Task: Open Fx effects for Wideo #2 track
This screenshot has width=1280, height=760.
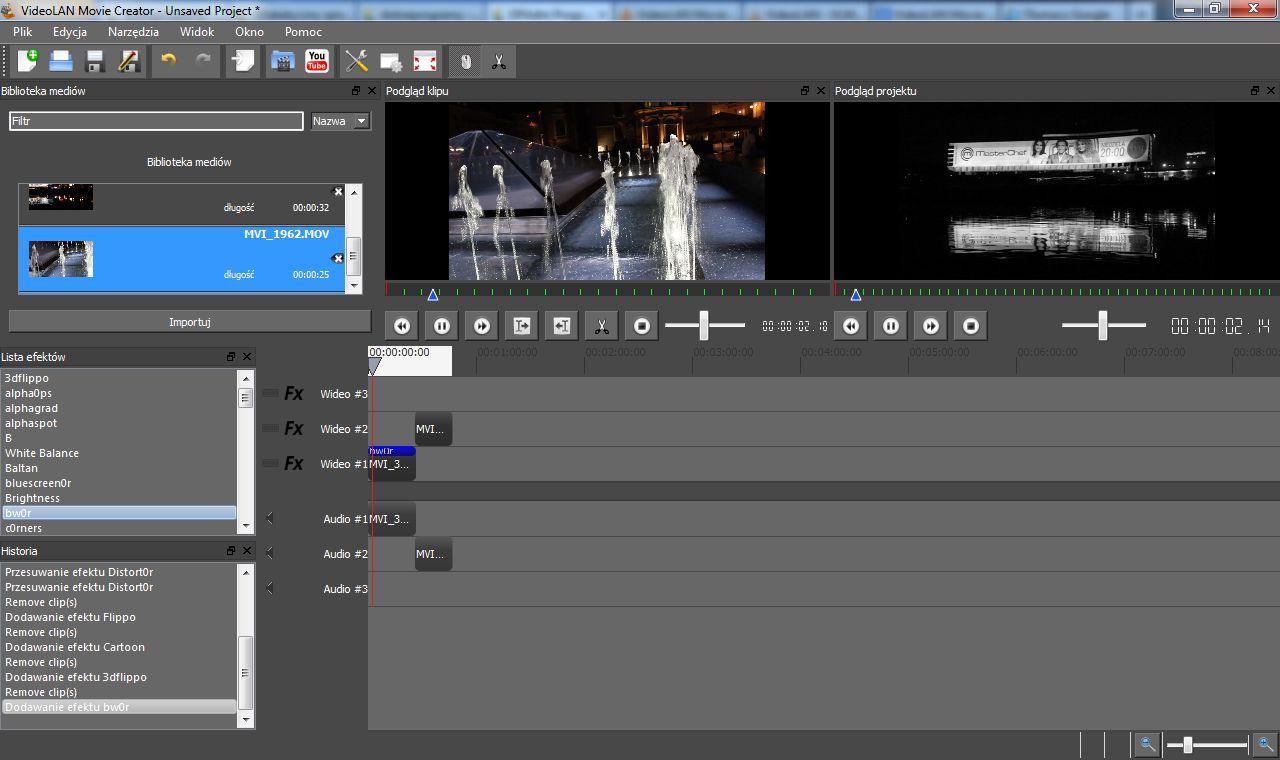Action: [293, 429]
